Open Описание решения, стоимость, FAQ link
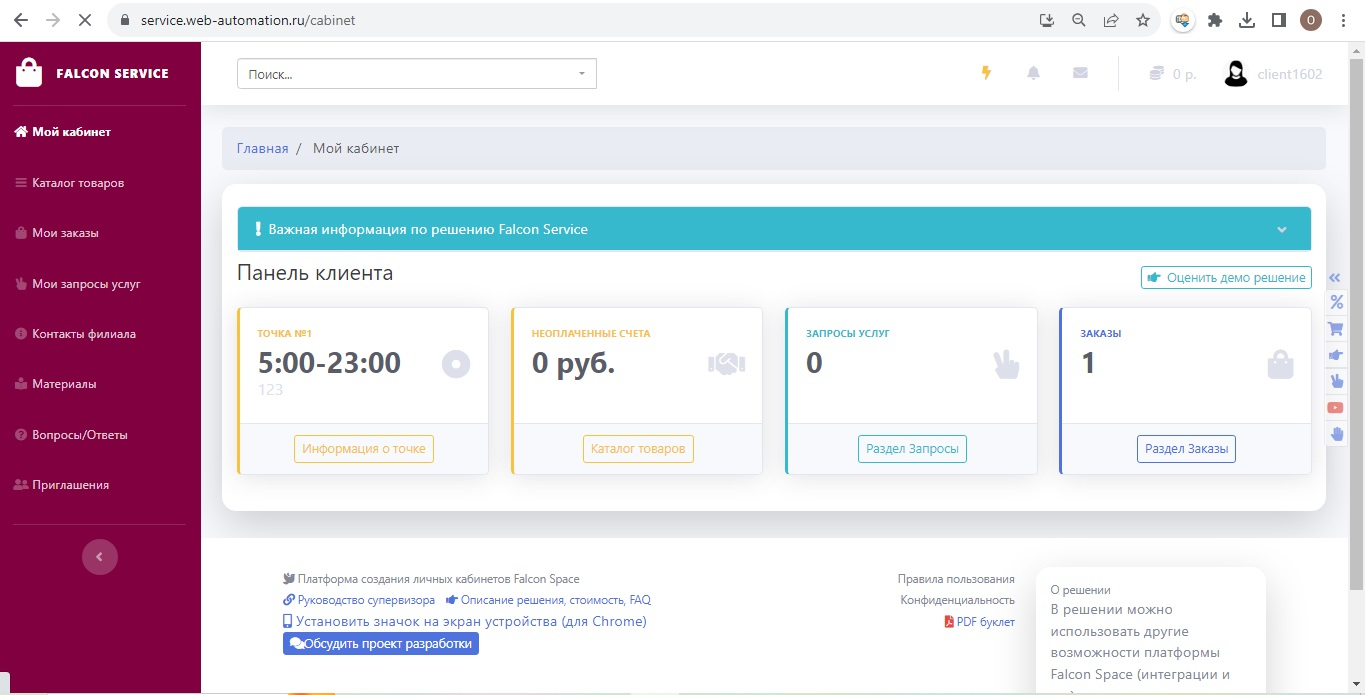Screen dimensions: 1365x695 [x=548, y=600]
